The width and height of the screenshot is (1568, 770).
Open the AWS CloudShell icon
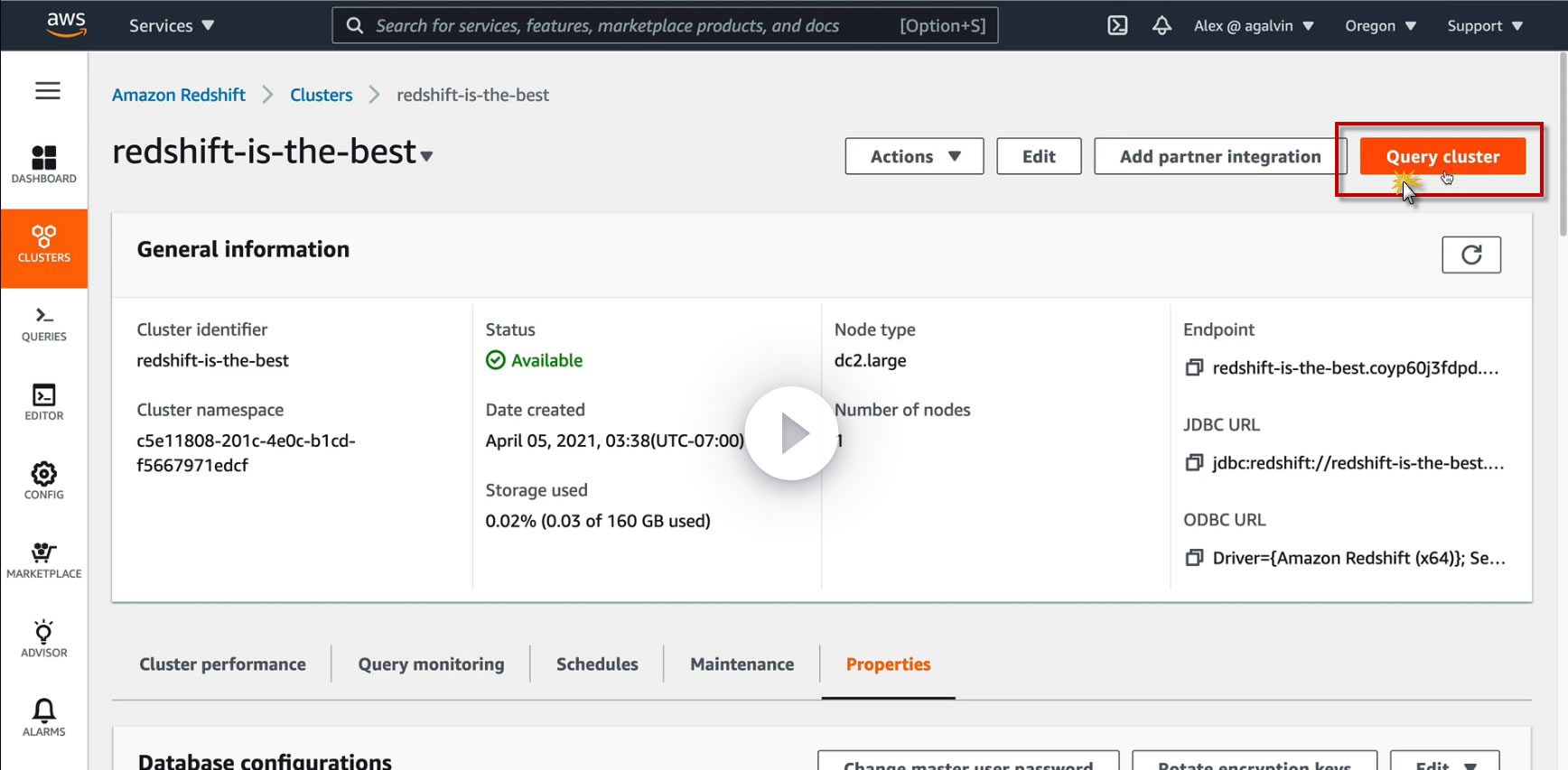coord(1117,25)
